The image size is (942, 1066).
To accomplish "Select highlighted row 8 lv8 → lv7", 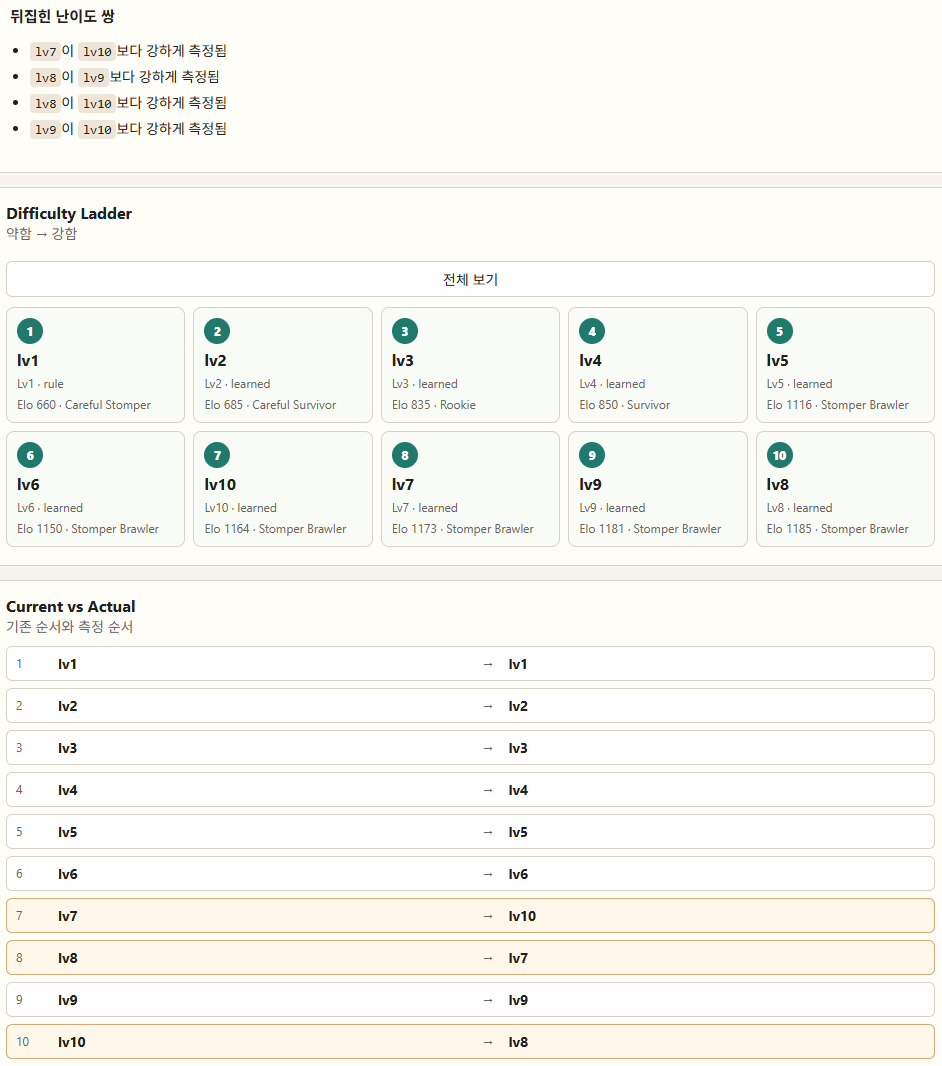I will click(x=470, y=958).
